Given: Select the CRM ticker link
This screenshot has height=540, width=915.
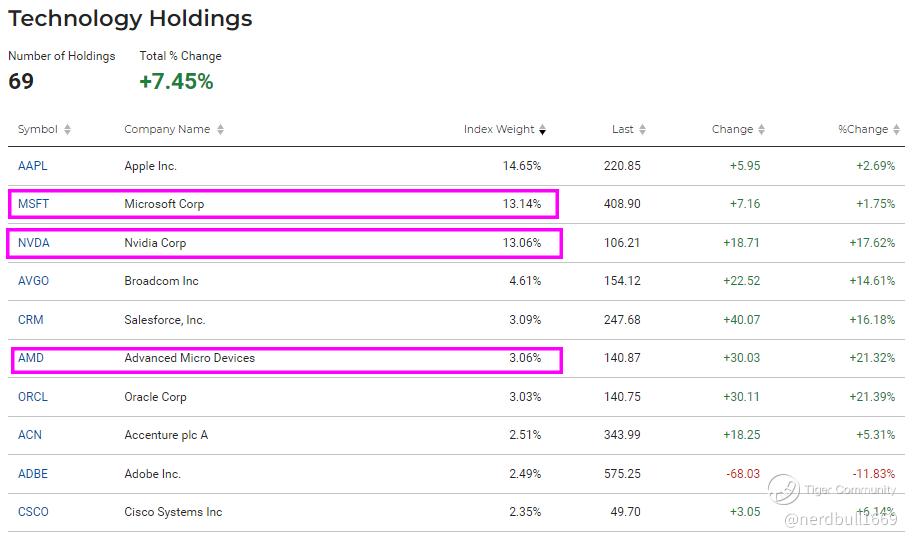Looking at the screenshot, I should point(31,320).
